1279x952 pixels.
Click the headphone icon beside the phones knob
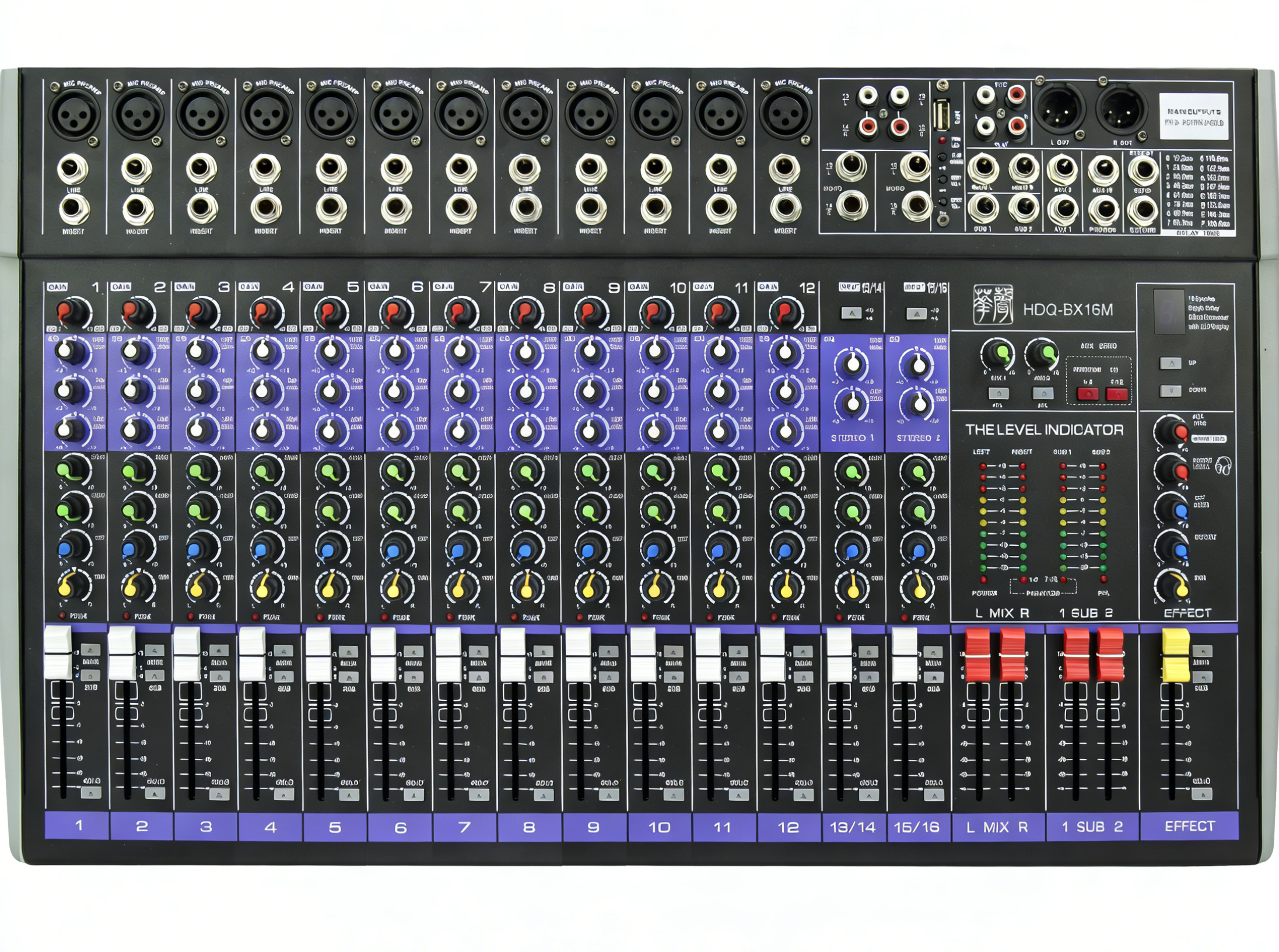tap(1224, 466)
